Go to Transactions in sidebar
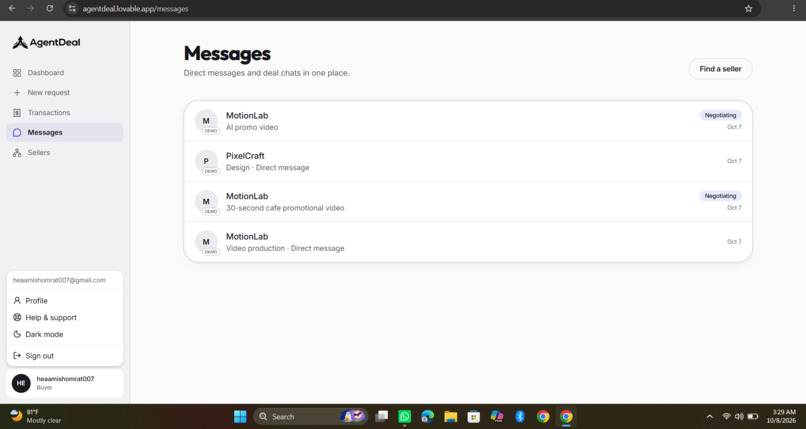Screen dimensions: 806x429 click(x=65, y=113)
